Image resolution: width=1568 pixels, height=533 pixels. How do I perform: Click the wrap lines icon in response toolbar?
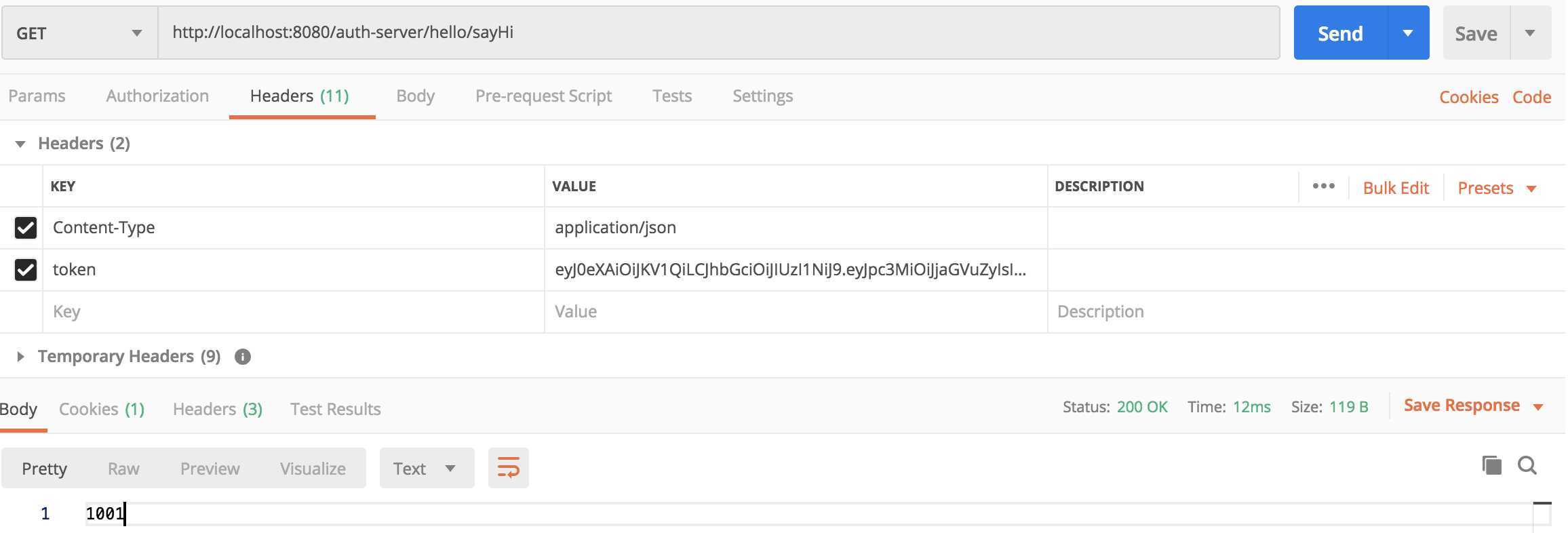pyautogui.click(x=508, y=468)
